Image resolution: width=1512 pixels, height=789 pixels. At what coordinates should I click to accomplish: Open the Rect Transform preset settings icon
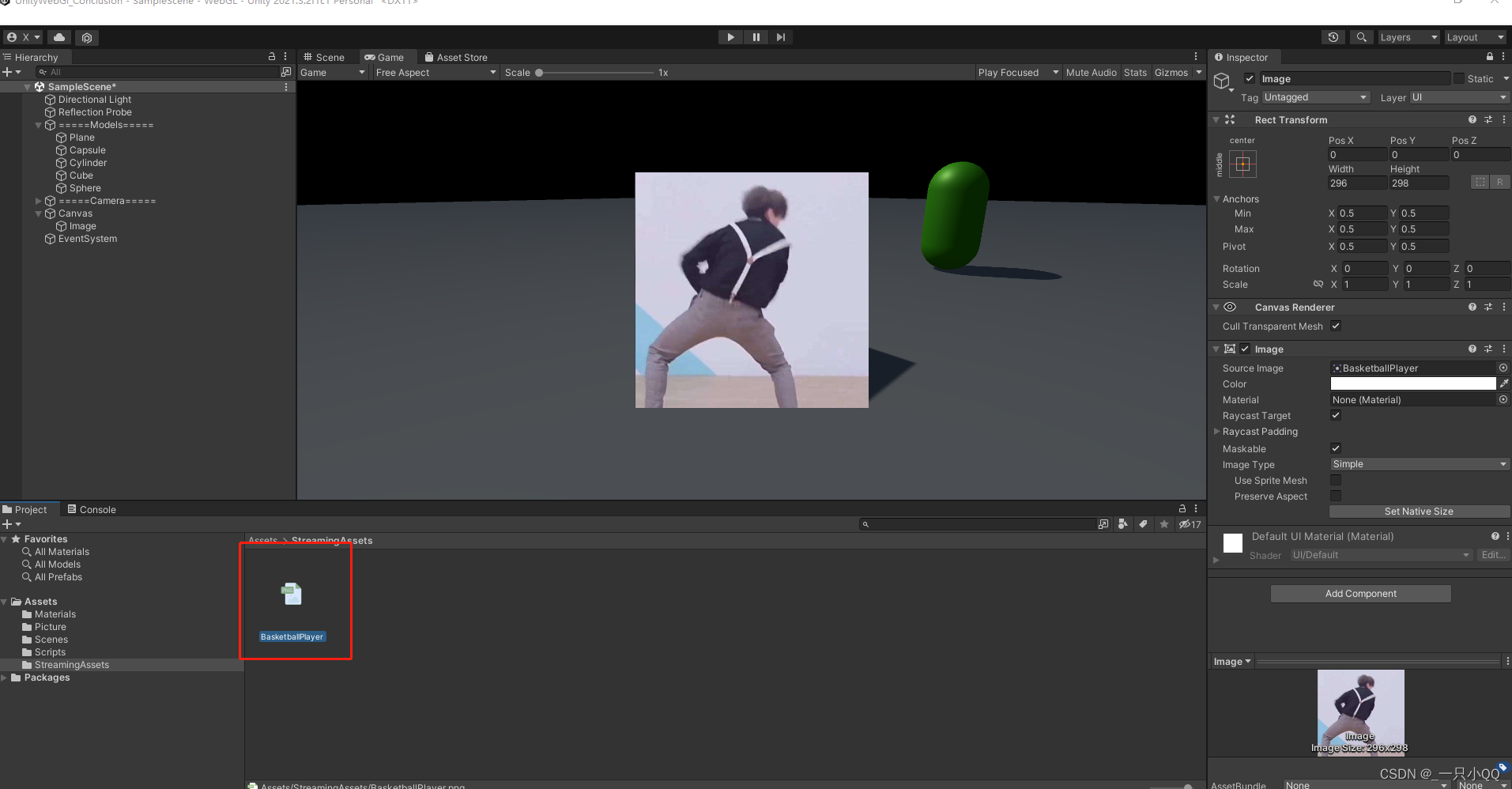(x=1488, y=119)
